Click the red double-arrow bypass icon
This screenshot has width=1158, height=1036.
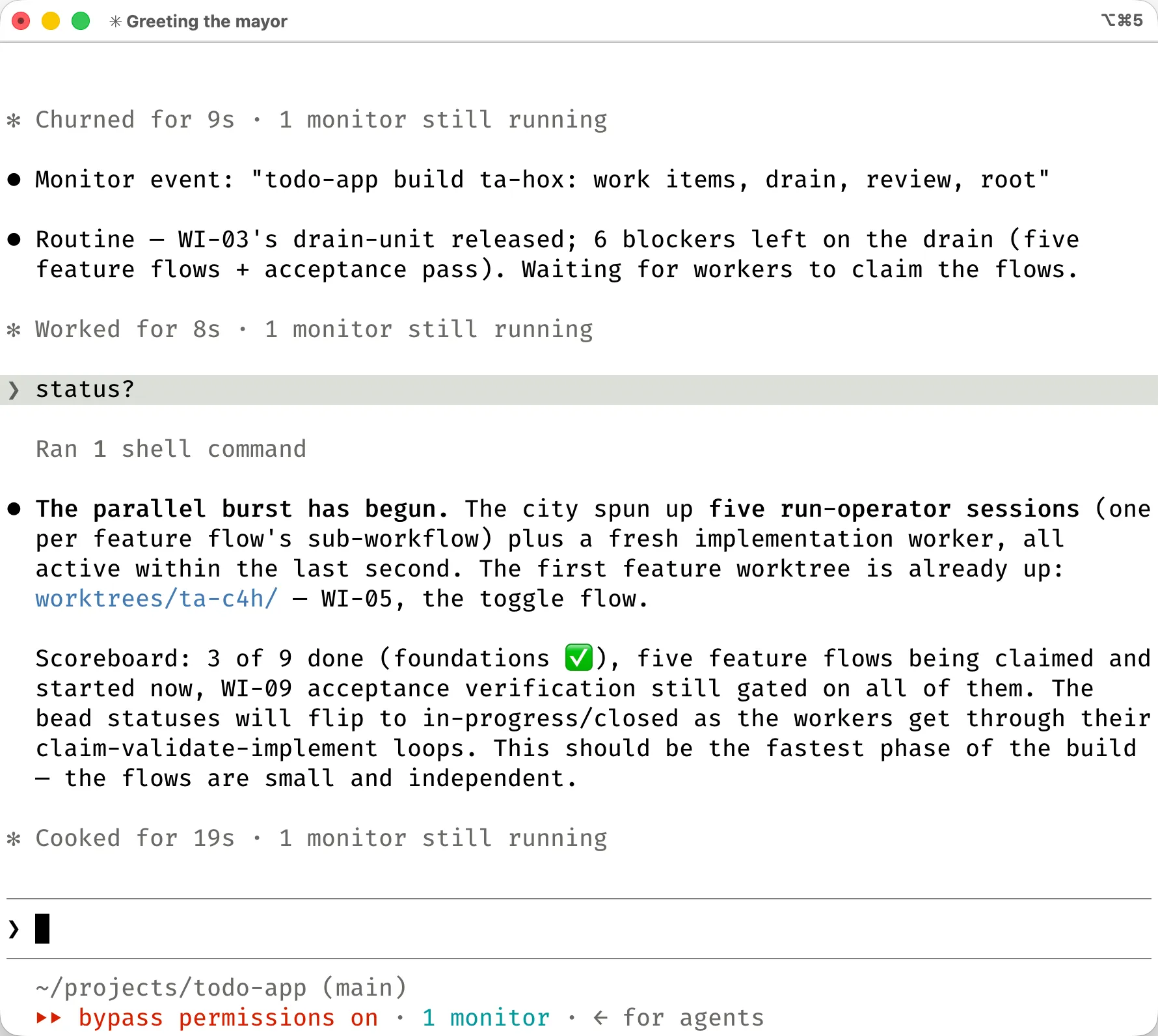[49, 1018]
